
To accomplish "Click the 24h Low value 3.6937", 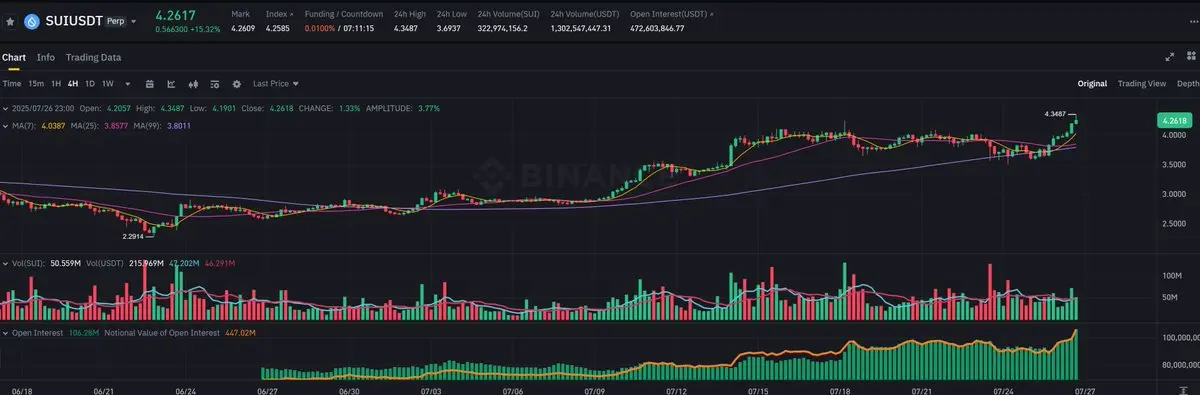I will point(449,28).
